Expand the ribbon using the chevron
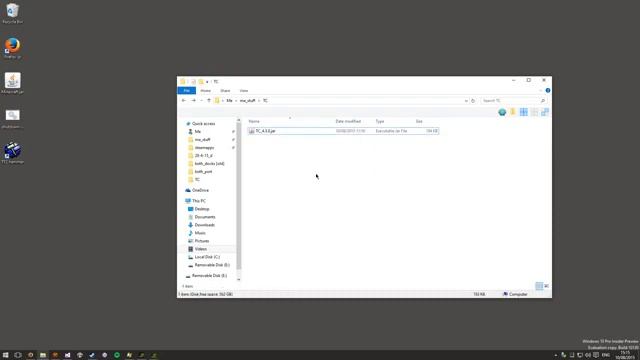Screen dimensions: 640x360 coord(540,90)
